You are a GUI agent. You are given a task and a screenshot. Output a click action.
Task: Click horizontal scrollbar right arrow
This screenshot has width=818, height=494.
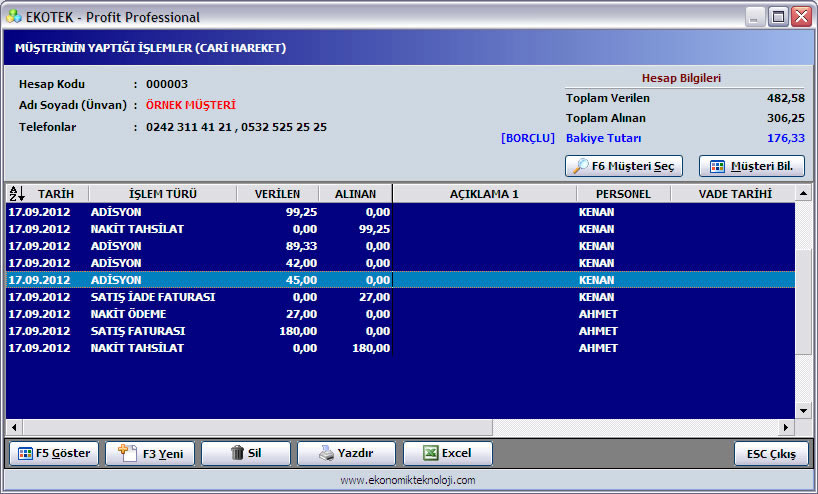point(786,428)
